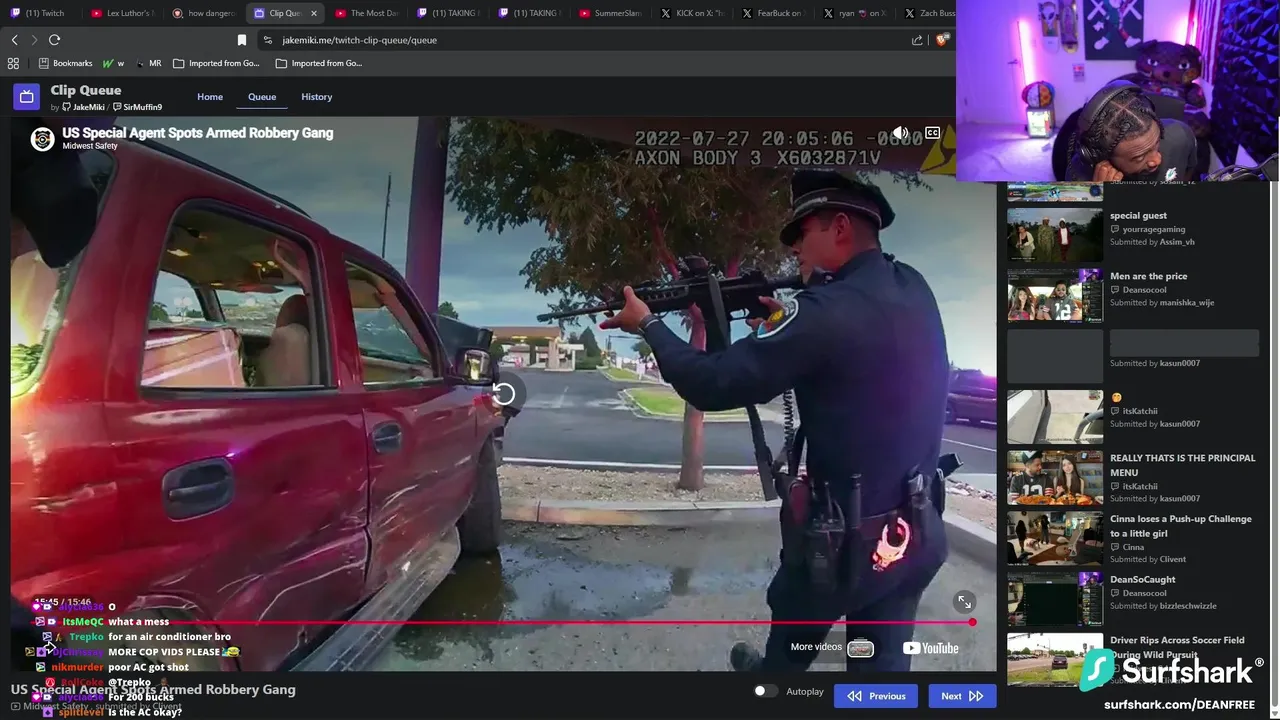Switch to the Lex Luthor's YouTube tab
The image size is (1280, 720).
point(121,13)
